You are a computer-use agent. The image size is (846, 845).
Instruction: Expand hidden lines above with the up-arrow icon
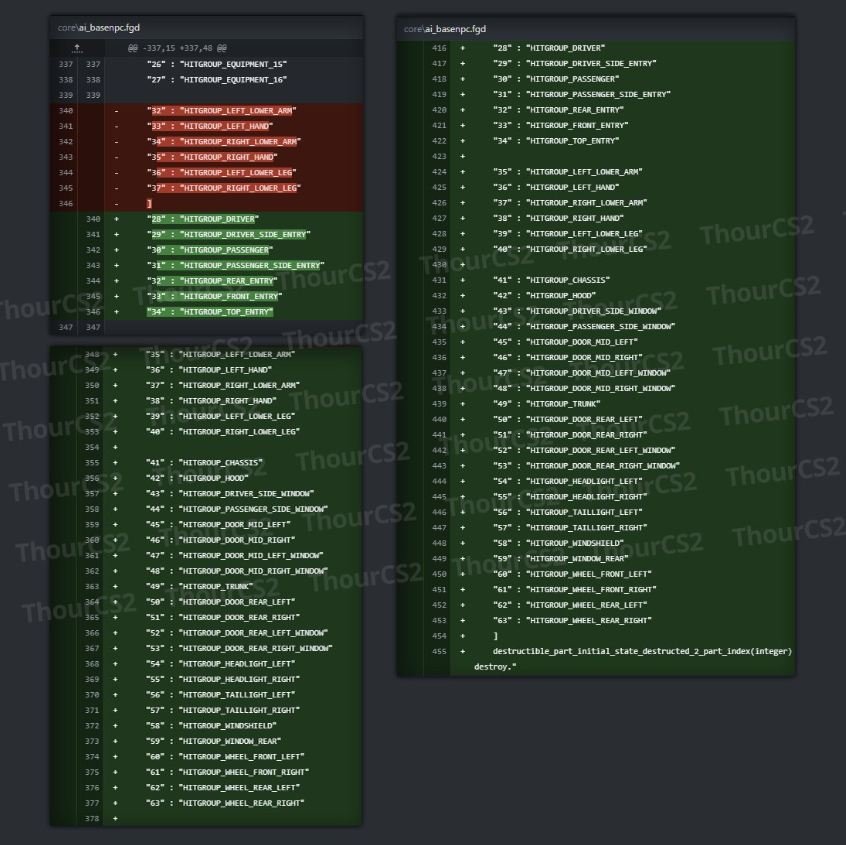(77, 48)
